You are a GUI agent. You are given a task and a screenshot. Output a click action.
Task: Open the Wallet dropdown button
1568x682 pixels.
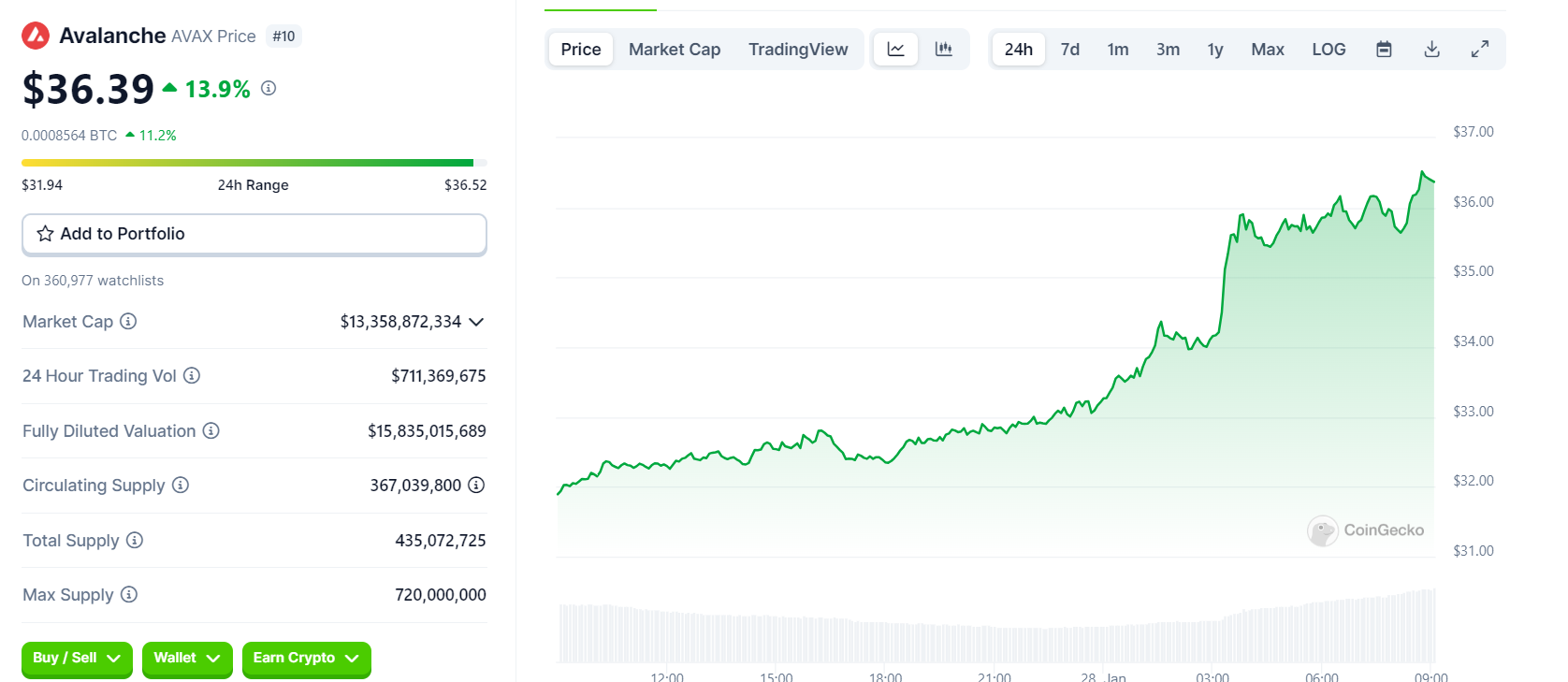pyautogui.click(x=187, y=659)
